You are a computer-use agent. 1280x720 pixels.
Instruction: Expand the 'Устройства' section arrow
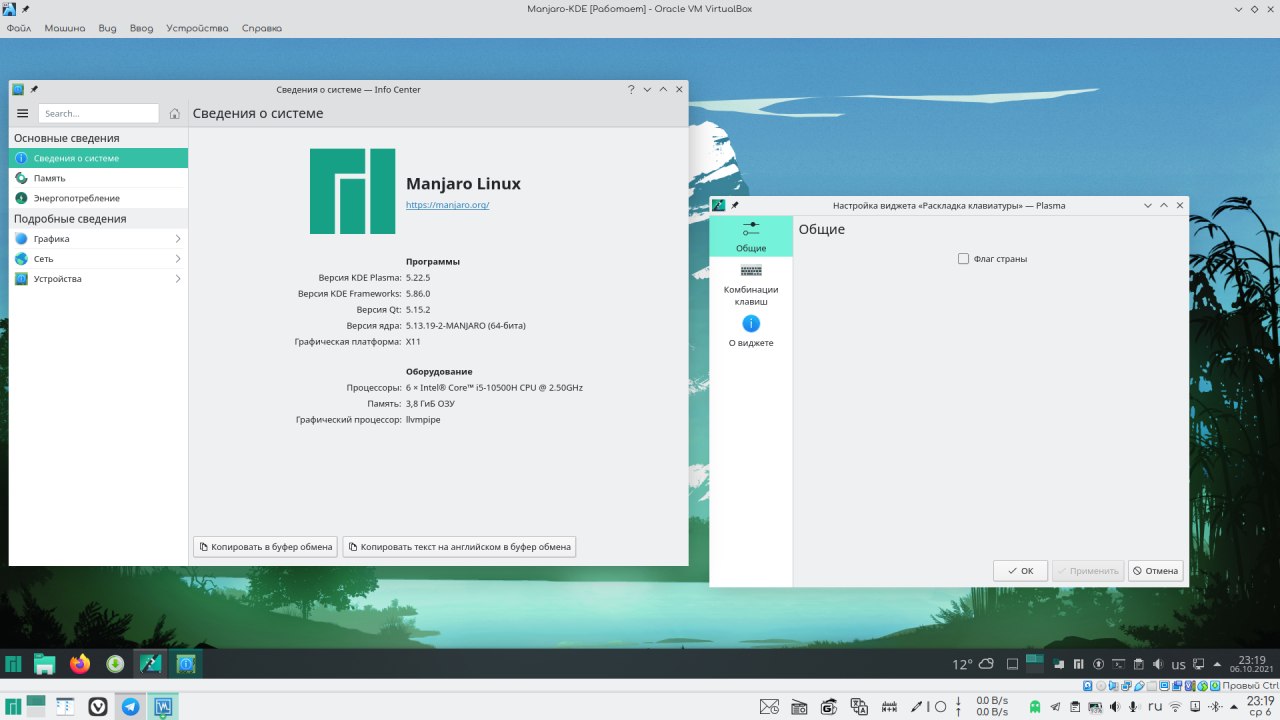[178, 279]
